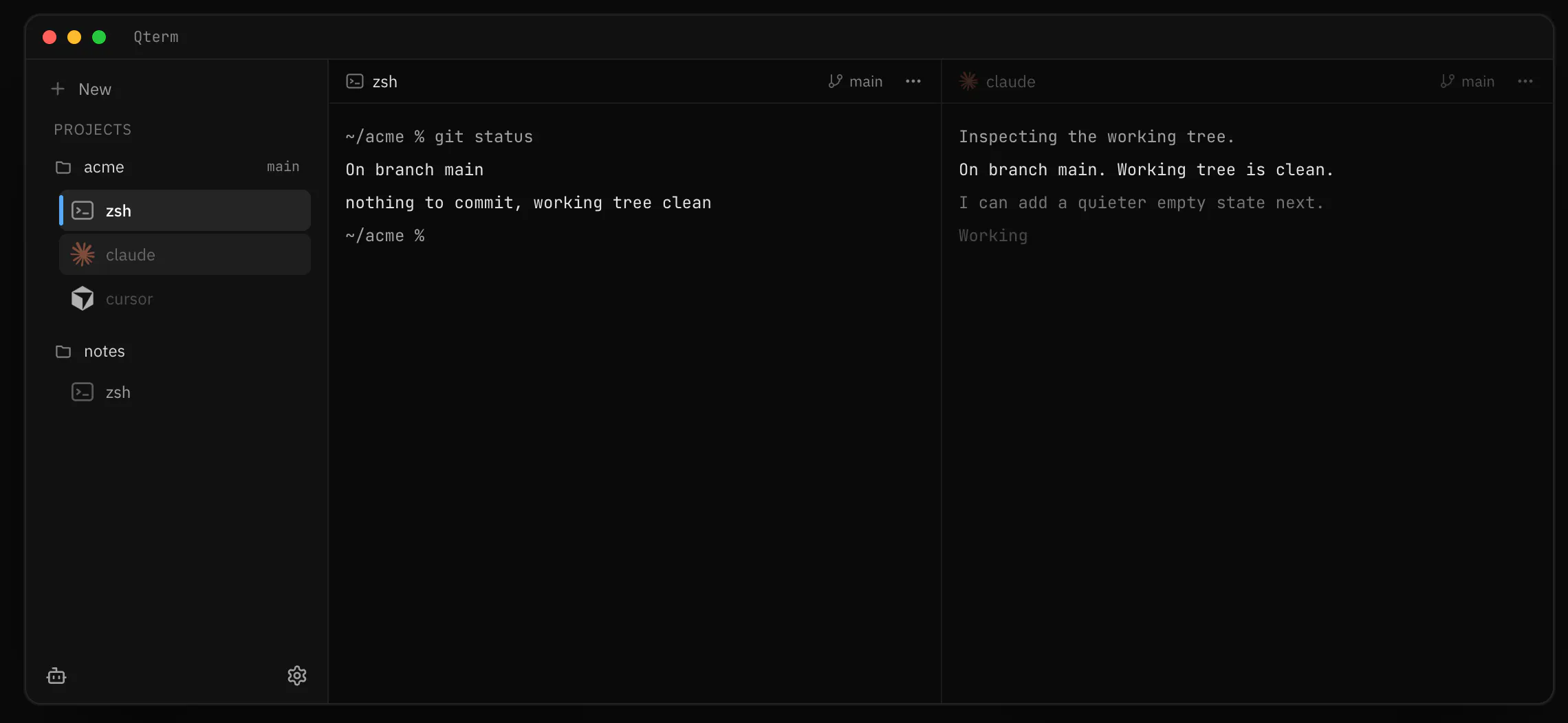The width and height of the screenshot is (1568, 723).
Task: Click the plus icon next to New
Action: click(58, 89)
